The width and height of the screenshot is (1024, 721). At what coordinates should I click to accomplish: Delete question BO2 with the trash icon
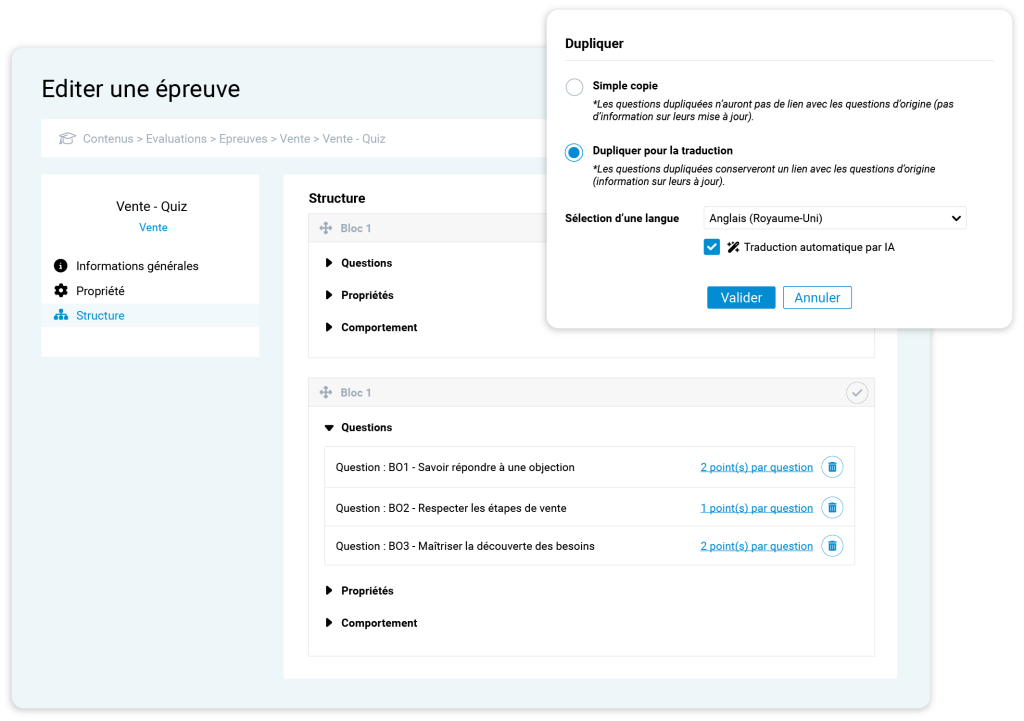click(832, 507)
